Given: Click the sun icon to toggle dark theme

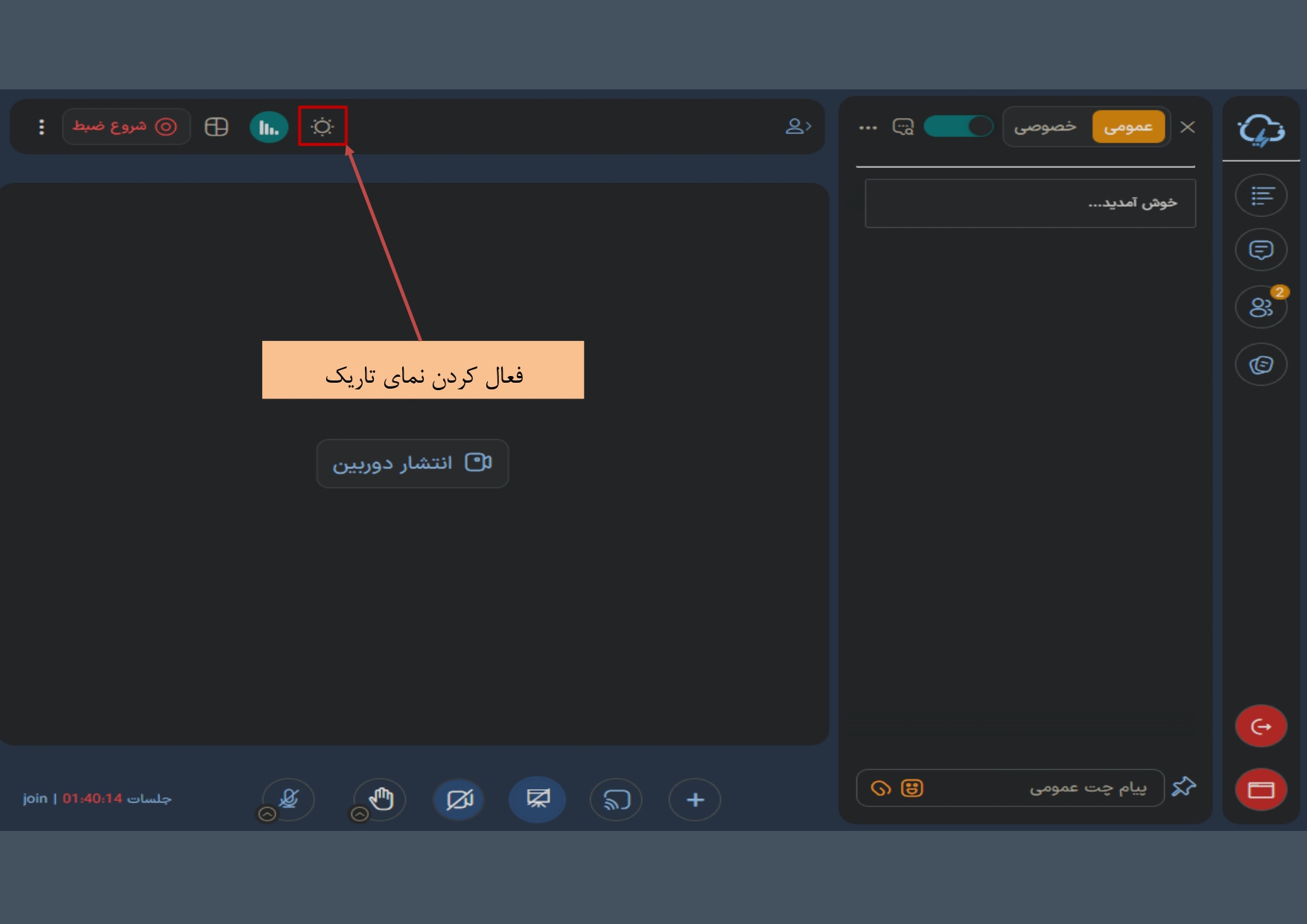Looking at the screenshot, I should (322, 127).
